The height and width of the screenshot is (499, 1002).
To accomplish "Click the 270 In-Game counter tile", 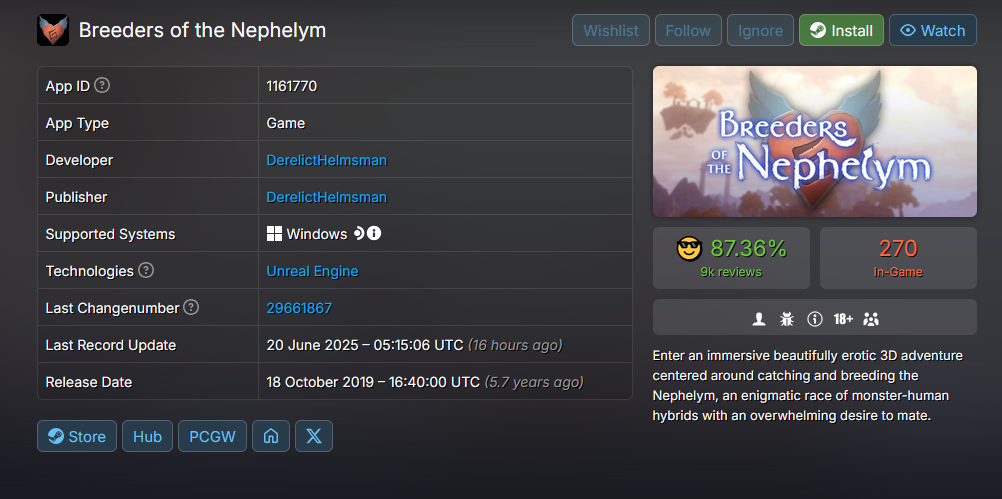I will (898, 257).
